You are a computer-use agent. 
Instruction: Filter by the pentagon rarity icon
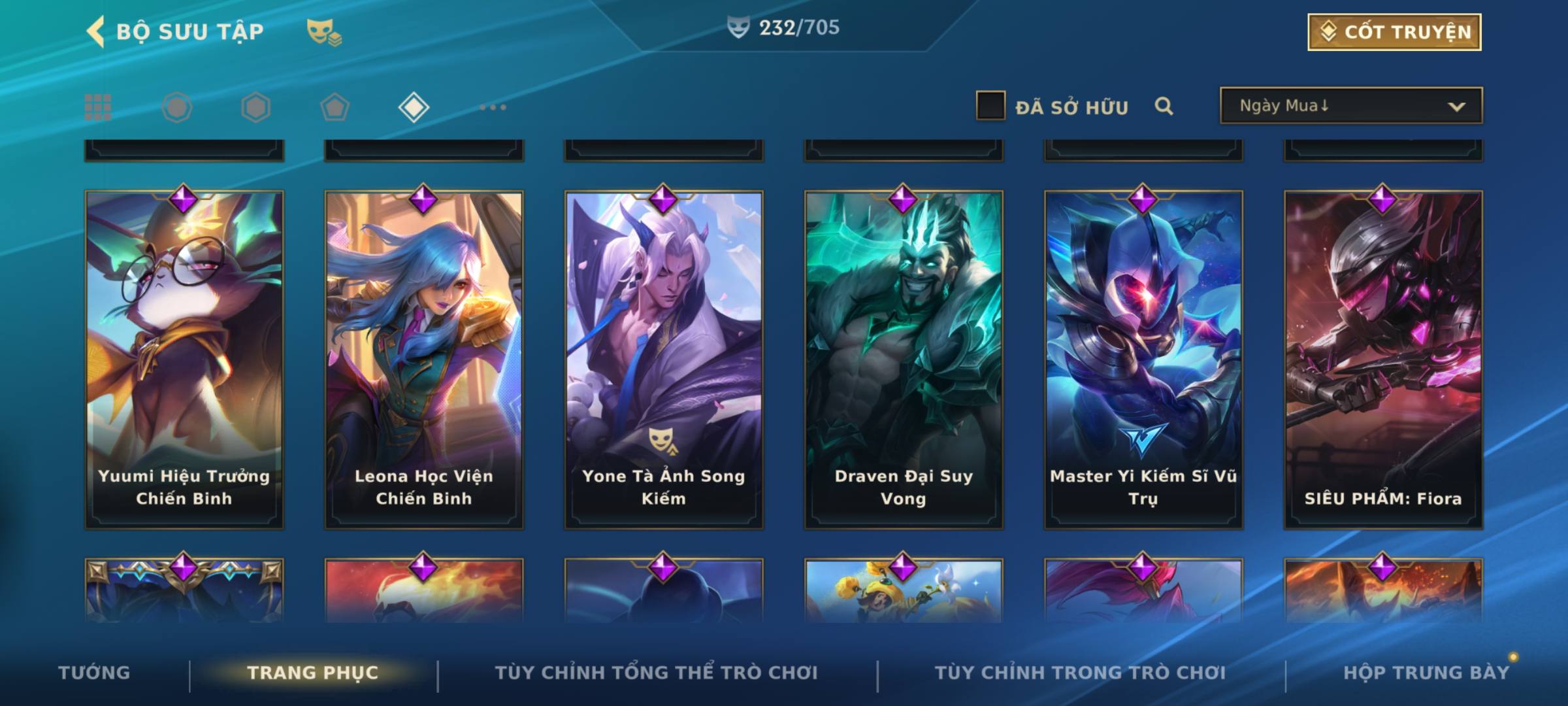335,107
